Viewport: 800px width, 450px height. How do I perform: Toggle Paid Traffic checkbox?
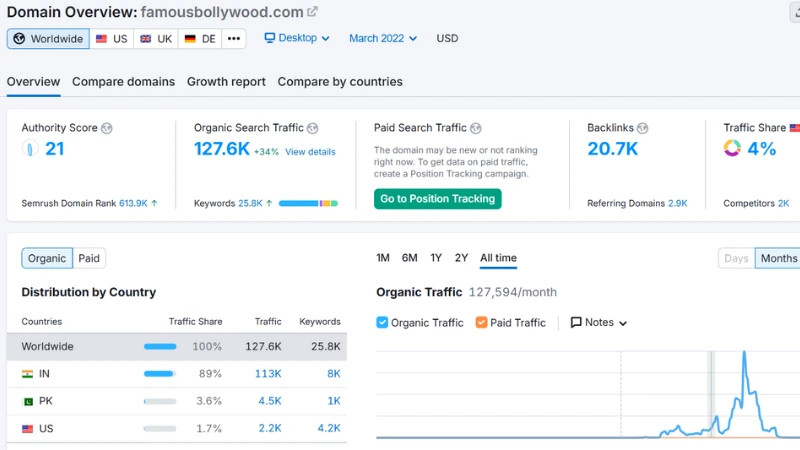point(481,322)
